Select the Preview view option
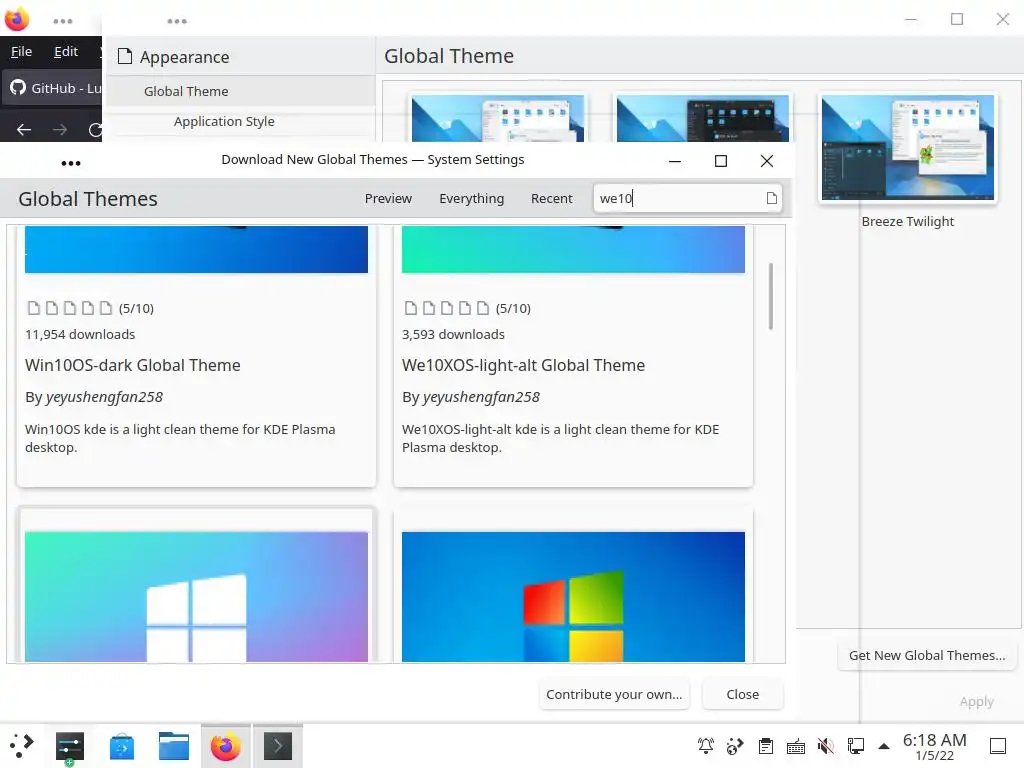This screenshot has height=768, width=1024. click(388, 199)
